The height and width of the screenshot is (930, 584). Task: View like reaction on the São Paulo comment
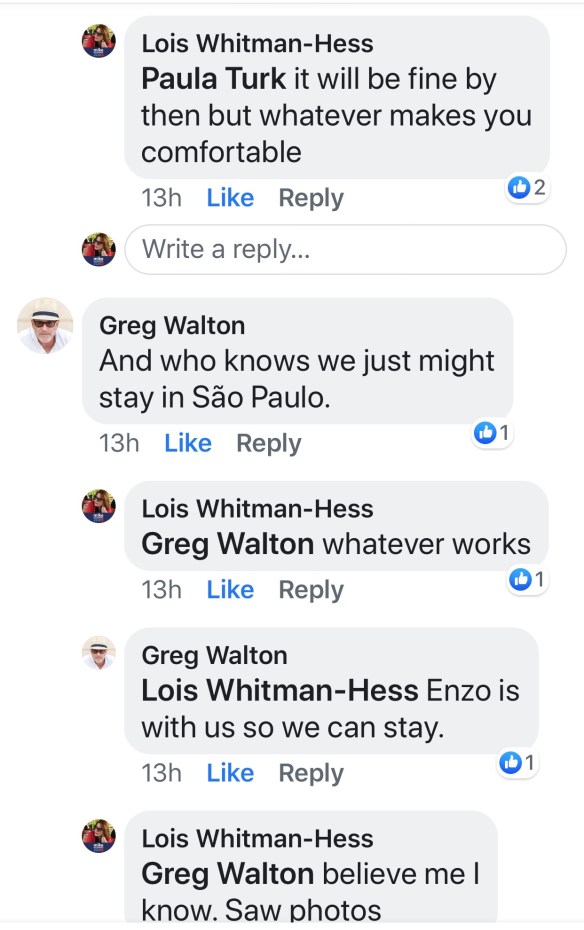492,433
